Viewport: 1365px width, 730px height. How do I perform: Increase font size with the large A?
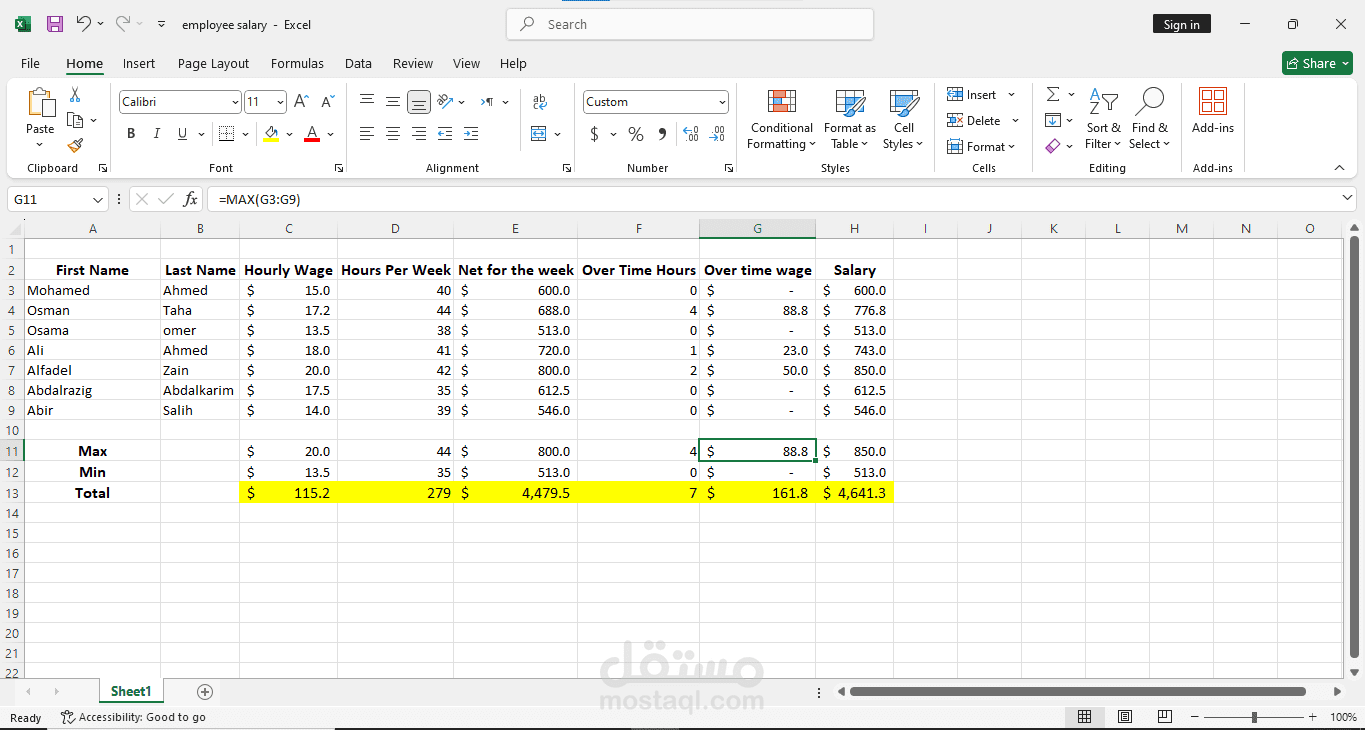301,102
